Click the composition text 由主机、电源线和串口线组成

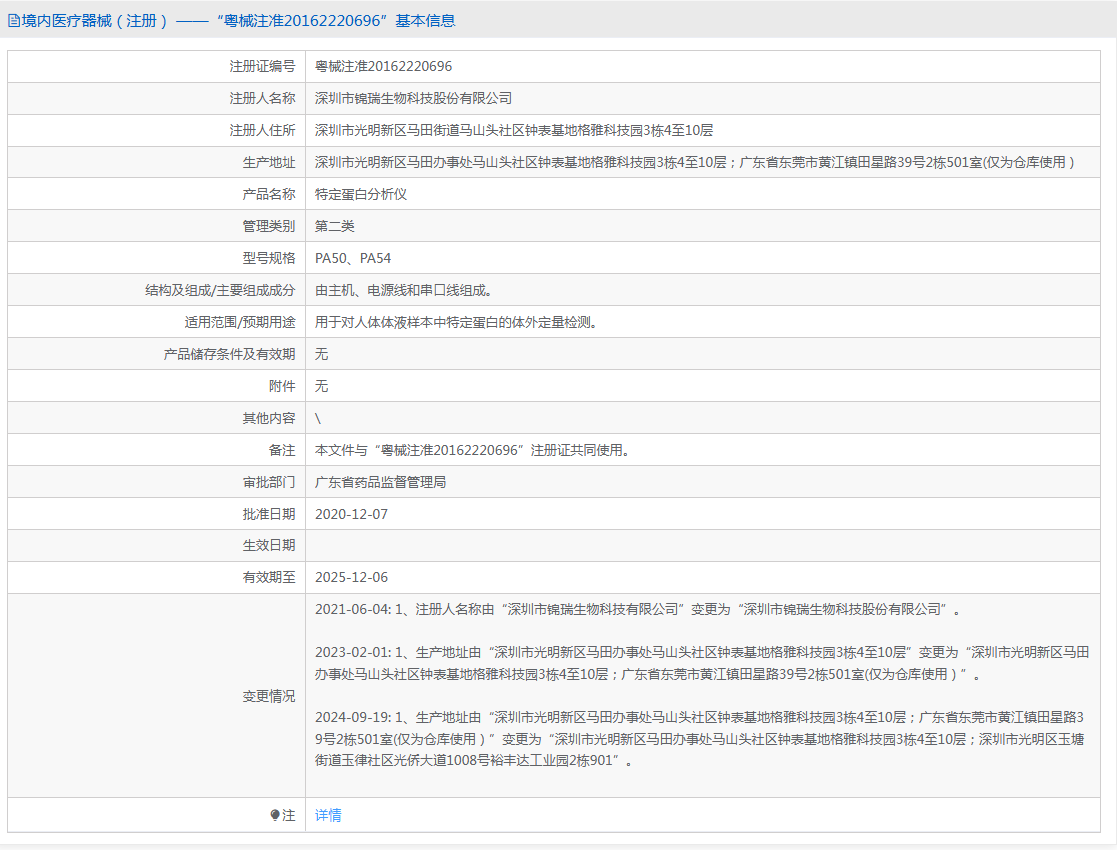[x=403, y=291]
